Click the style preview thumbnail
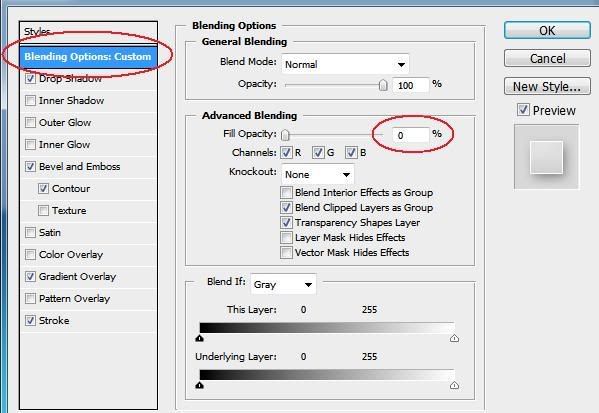 (x=546, y=157)
